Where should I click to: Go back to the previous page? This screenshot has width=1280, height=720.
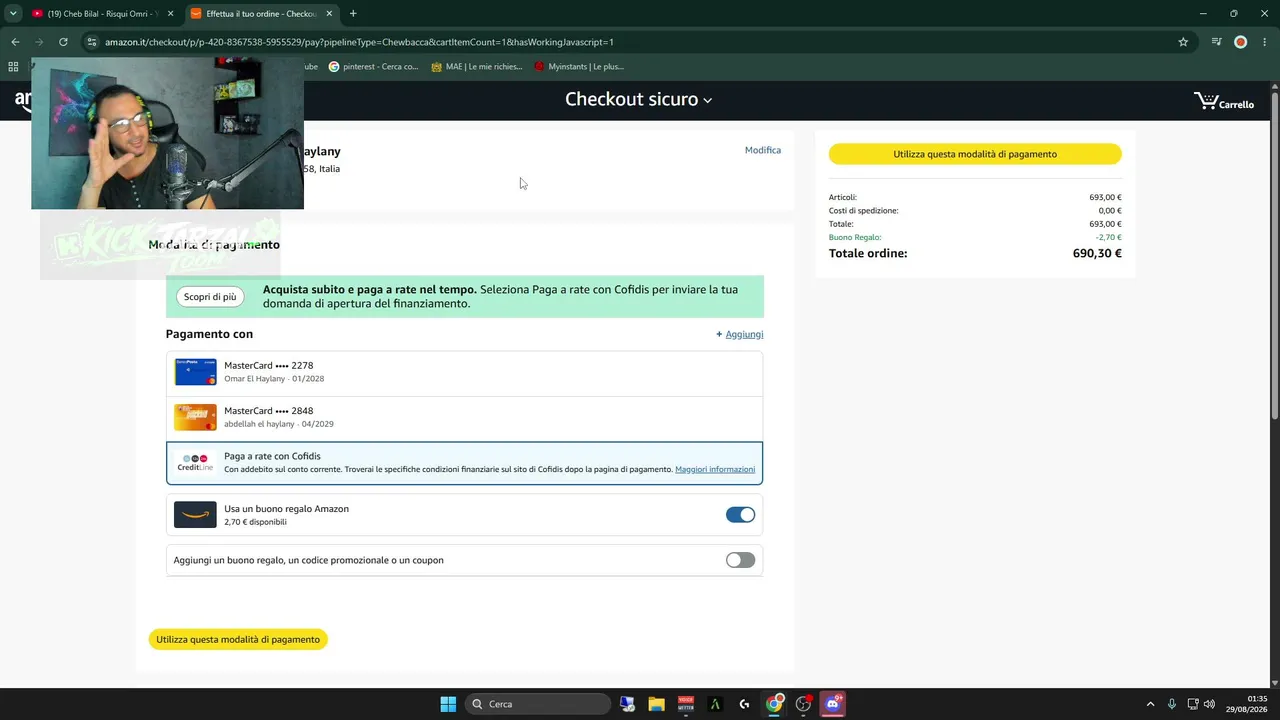15,42
